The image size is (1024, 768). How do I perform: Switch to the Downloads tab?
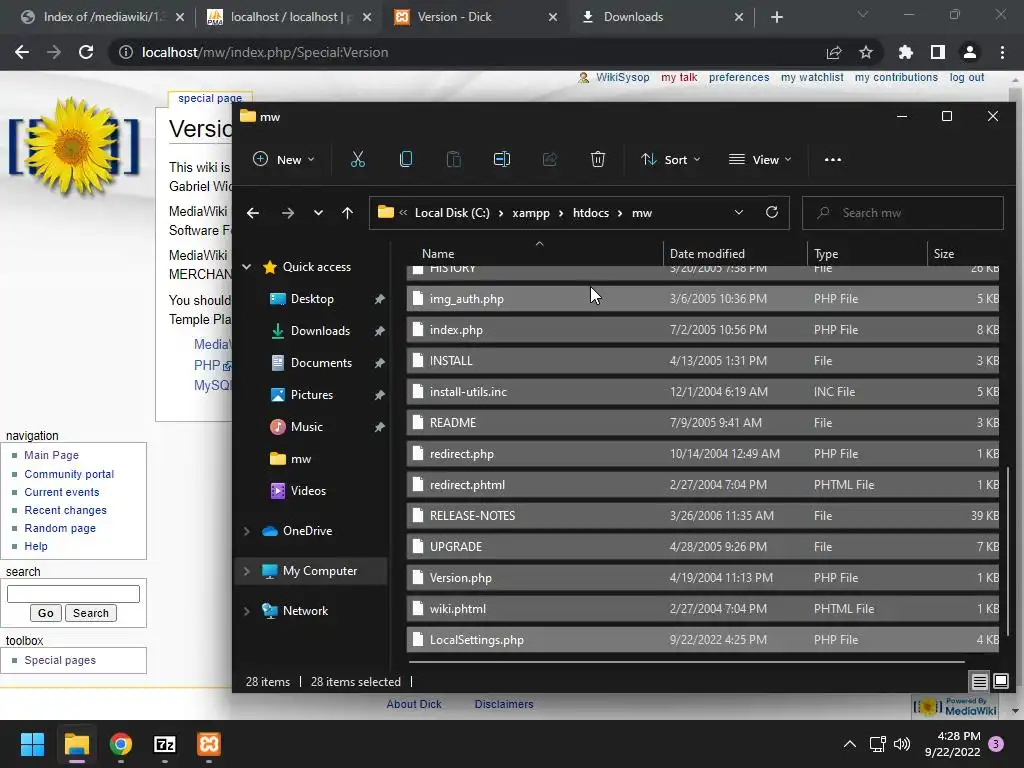point(662,17)
